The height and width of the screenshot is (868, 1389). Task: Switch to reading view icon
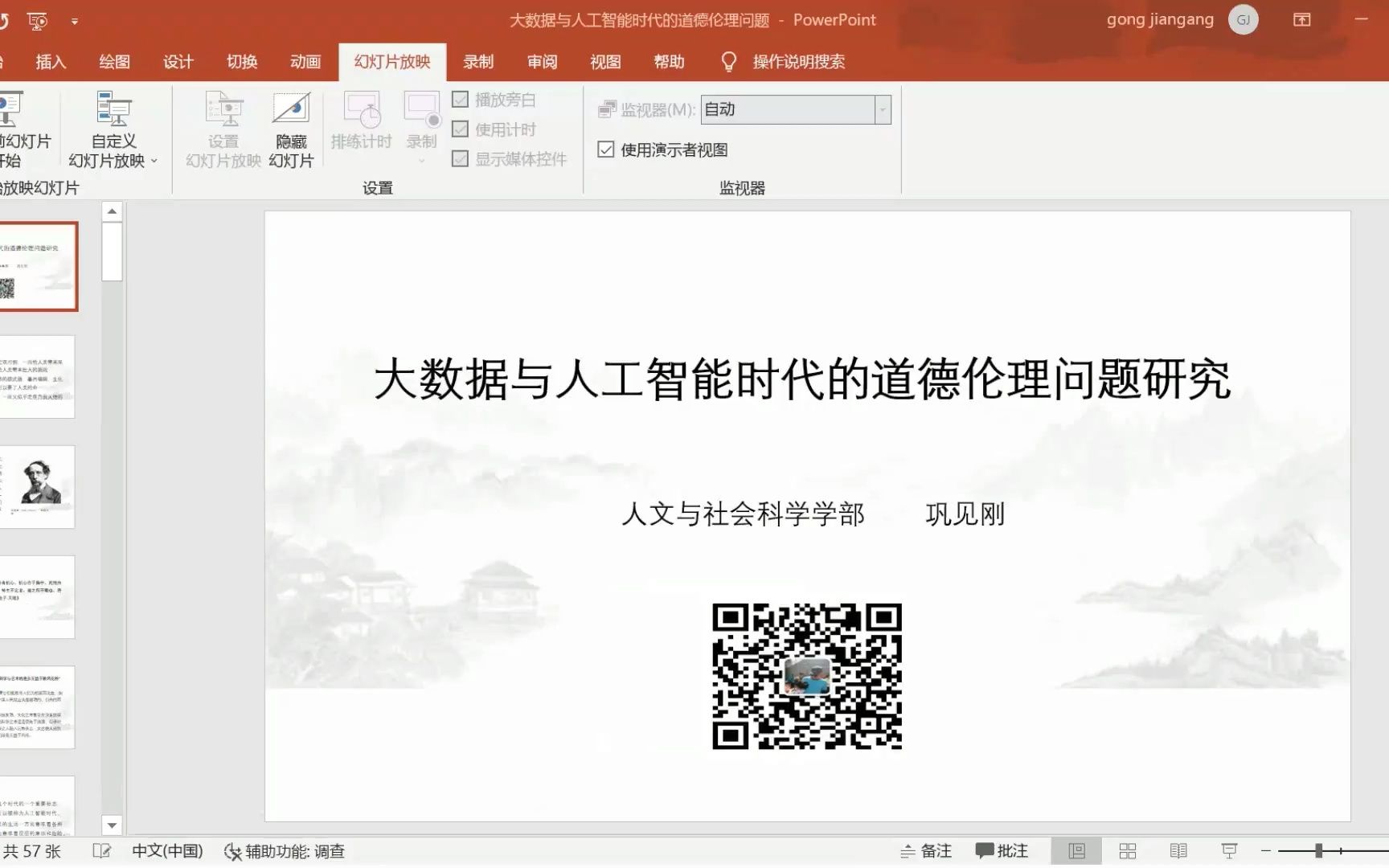point(1178,850)
